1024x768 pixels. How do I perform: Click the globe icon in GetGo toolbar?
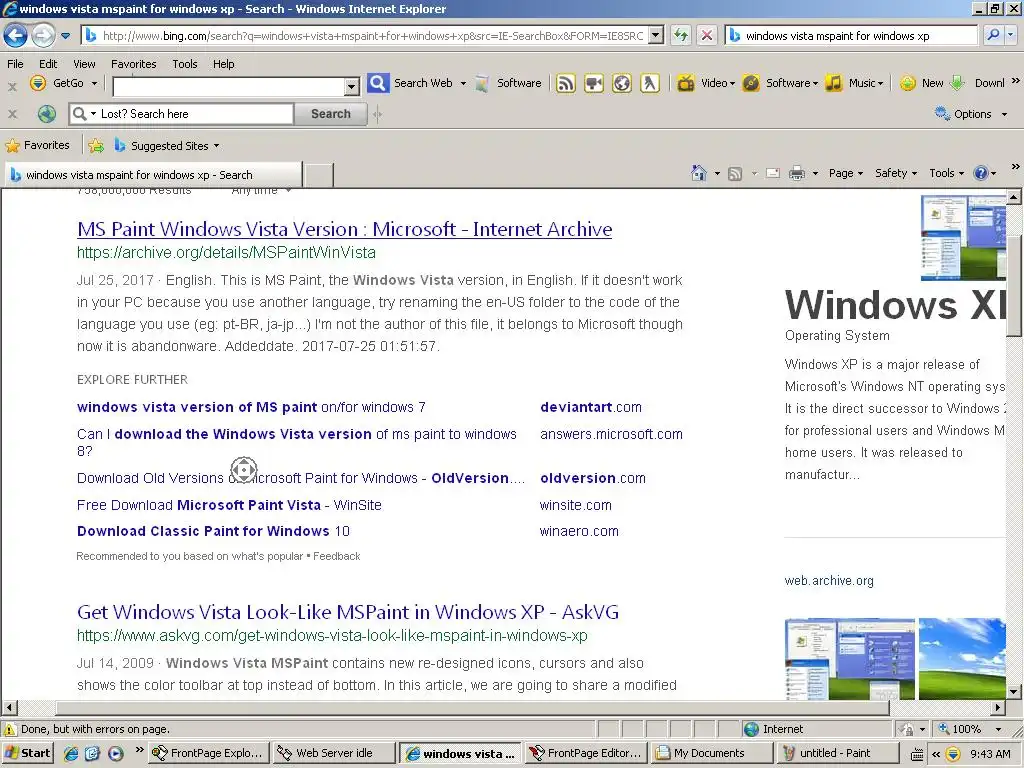click(x=622, y=83)
